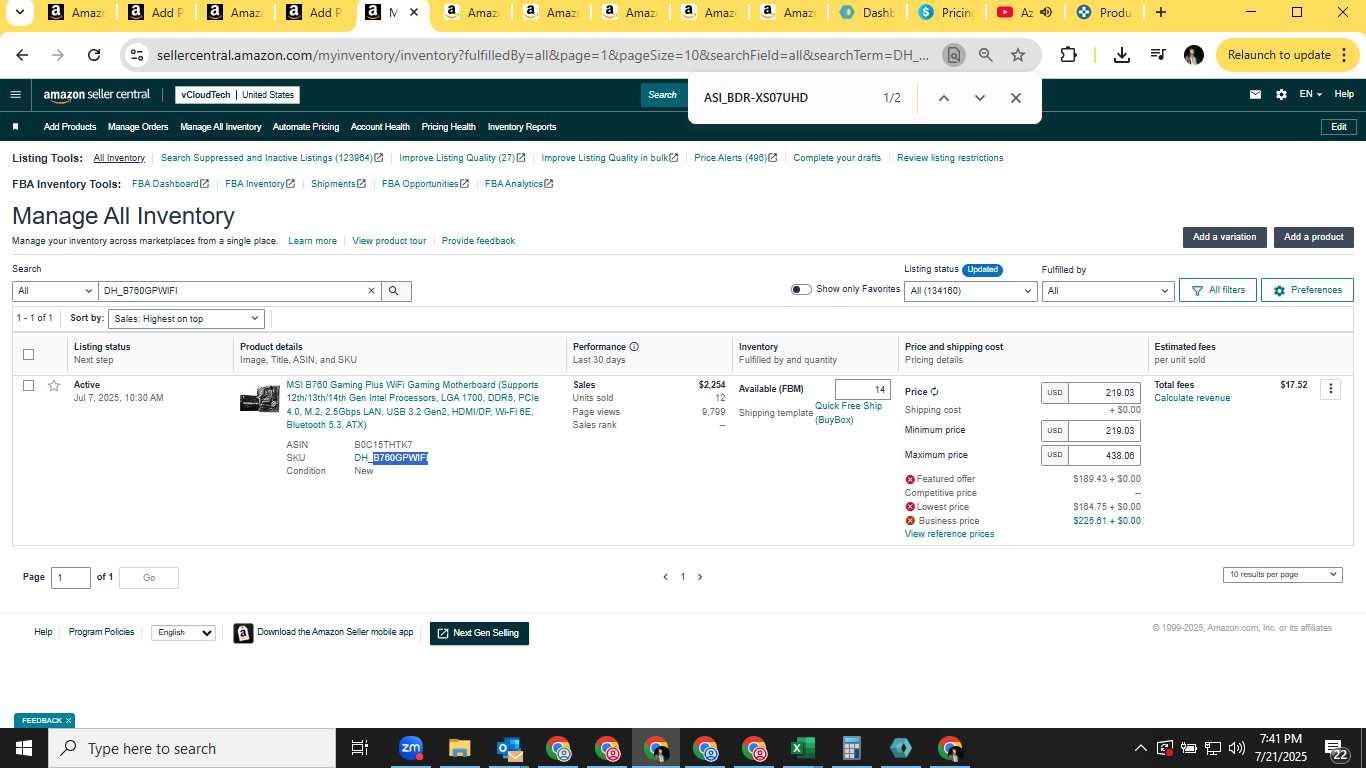Open Search Suppressed and Inactive Listings link
This screenshot has width=1366, height=768.
[272, 158]
